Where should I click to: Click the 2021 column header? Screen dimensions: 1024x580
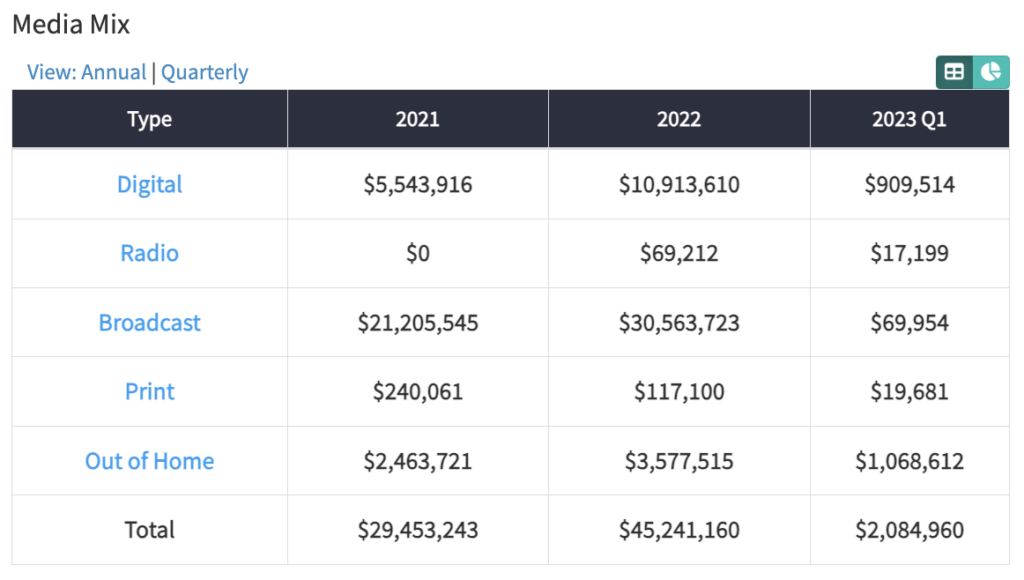click(x=418, y=119)
